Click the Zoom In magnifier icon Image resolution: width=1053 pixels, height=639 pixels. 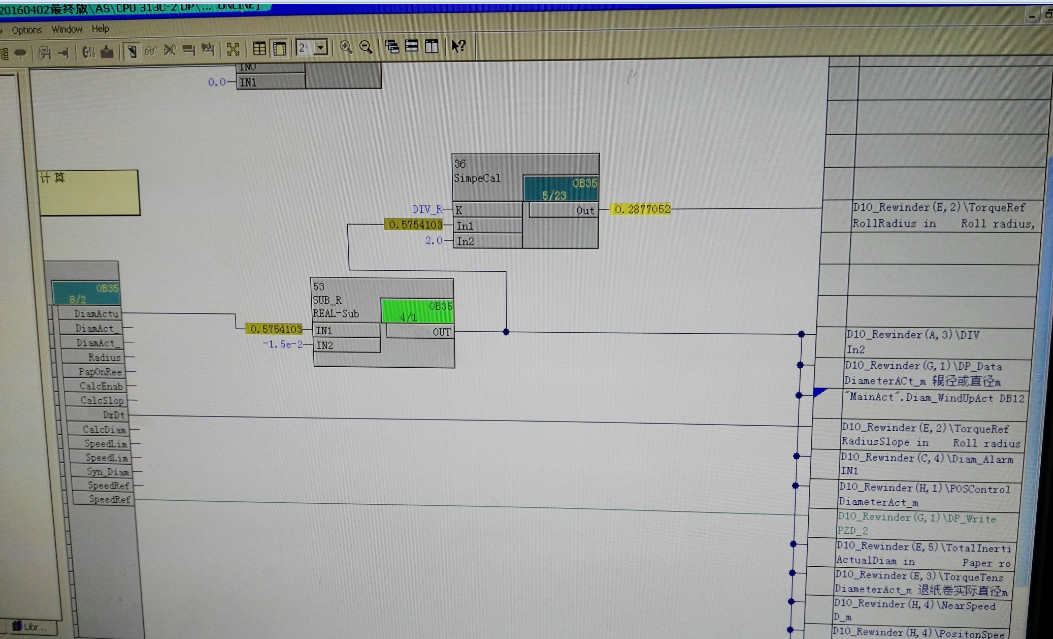tap(346, 47)
